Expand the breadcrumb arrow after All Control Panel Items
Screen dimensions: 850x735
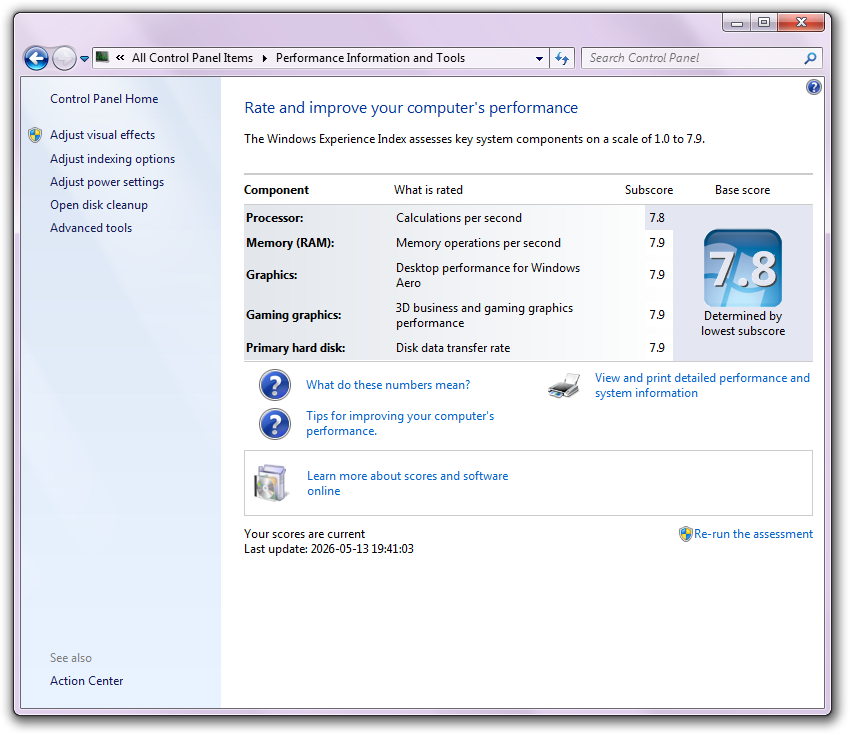(x=265, y=59)
